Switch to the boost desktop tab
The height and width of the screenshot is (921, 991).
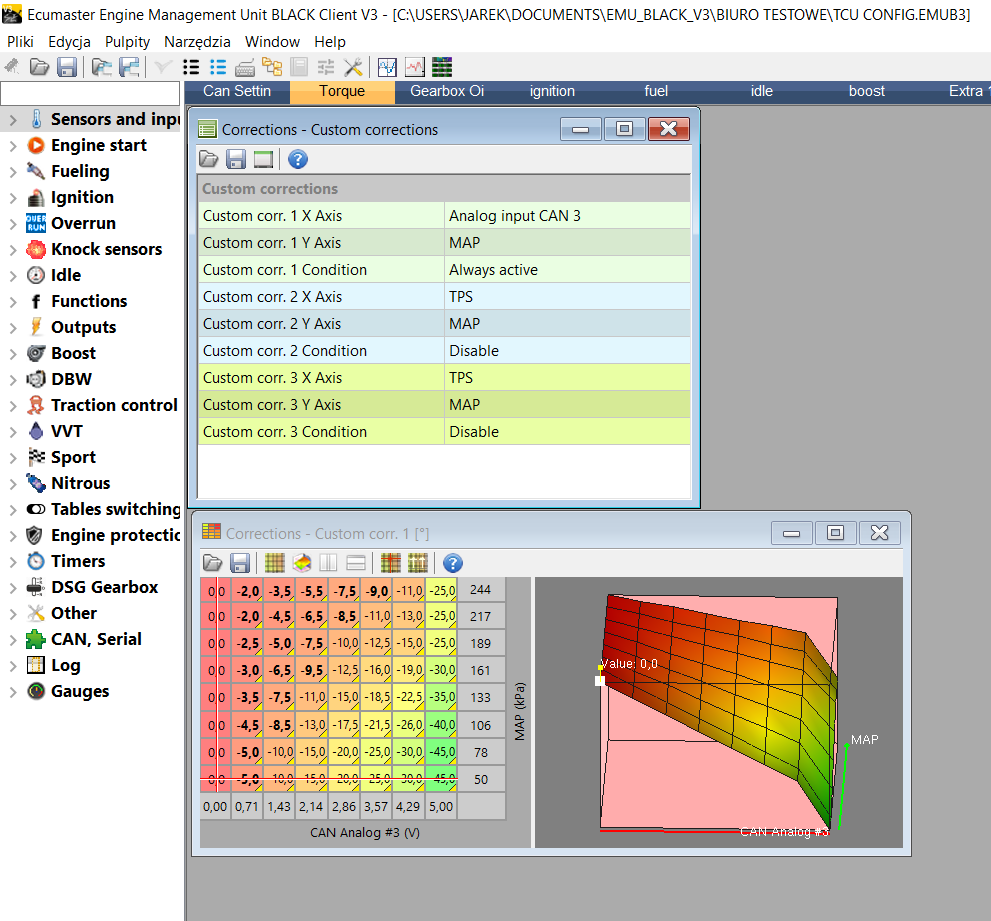pyautogui.click(x=866, y=91)
